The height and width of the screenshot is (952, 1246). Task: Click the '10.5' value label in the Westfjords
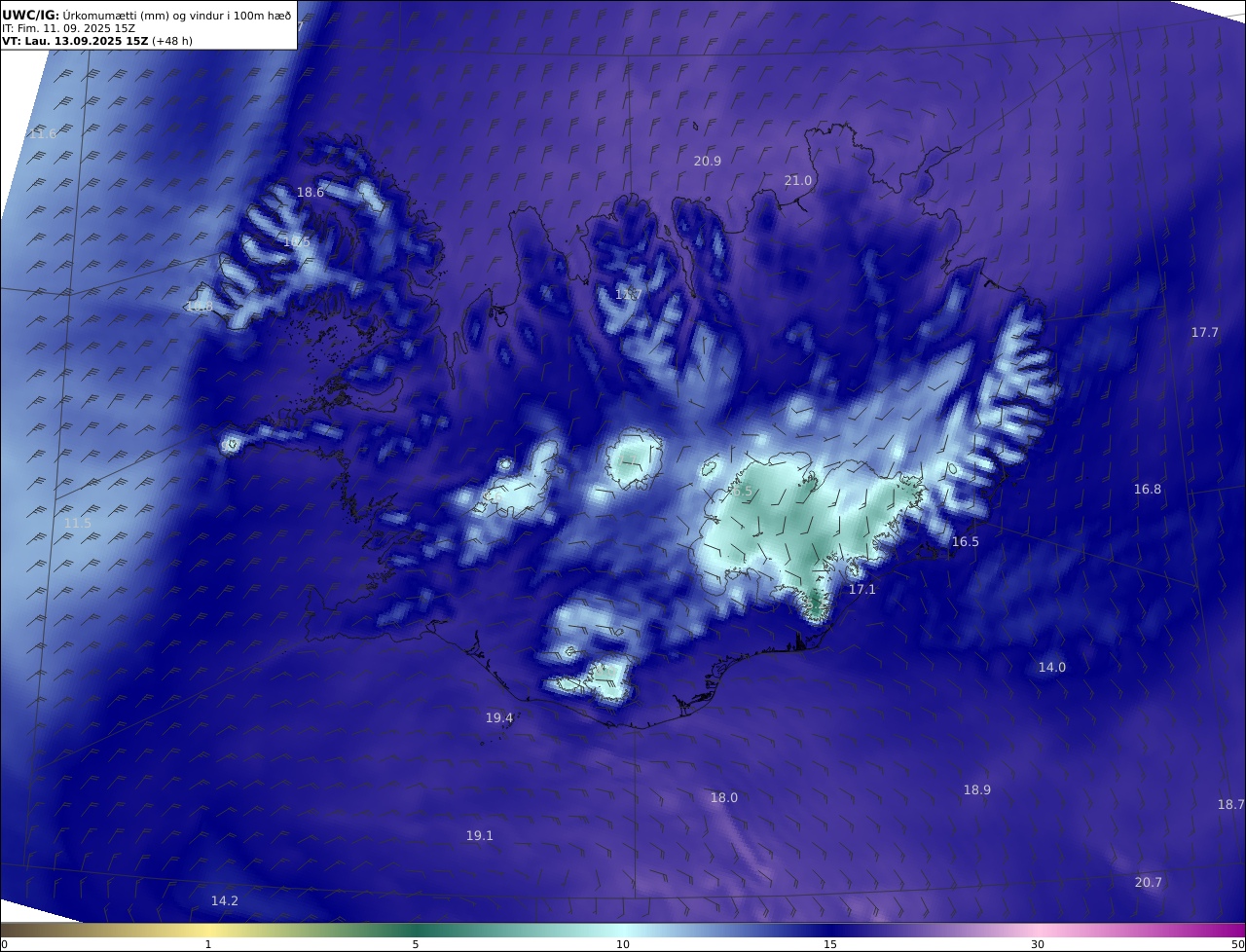tap(296, 241)
